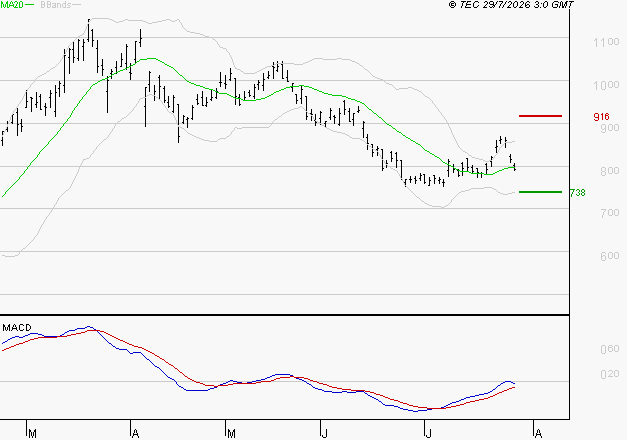Click the 1000 price axis label
627x440 pixels.
click(x=606, y=84)
